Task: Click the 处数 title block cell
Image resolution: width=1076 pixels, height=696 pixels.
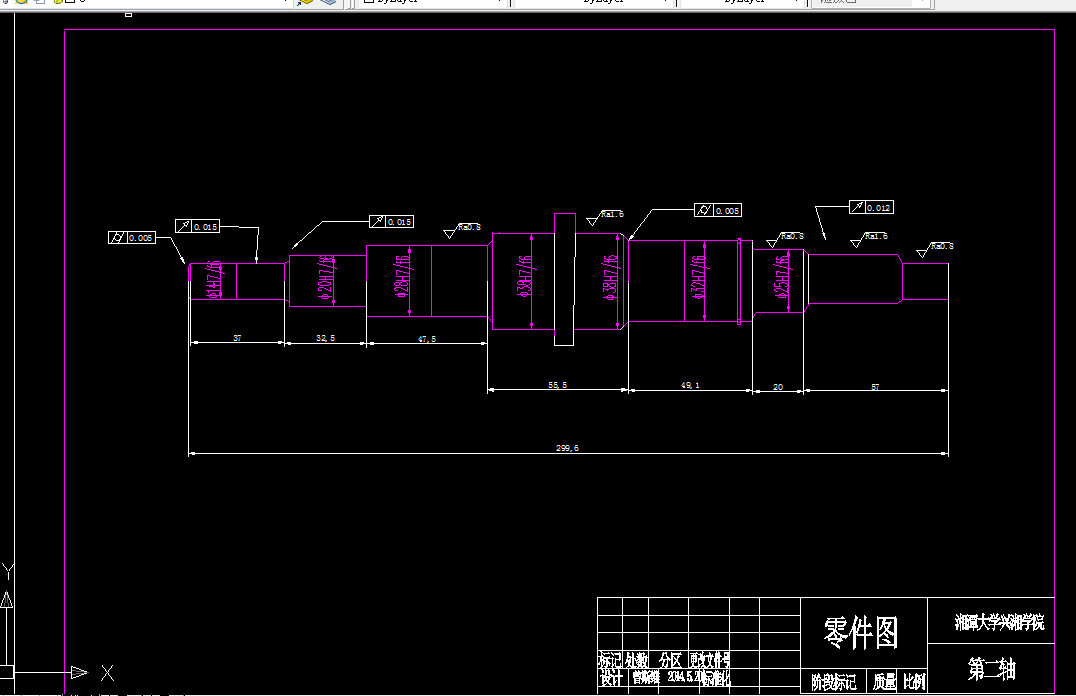Action: tap(636, 660)
